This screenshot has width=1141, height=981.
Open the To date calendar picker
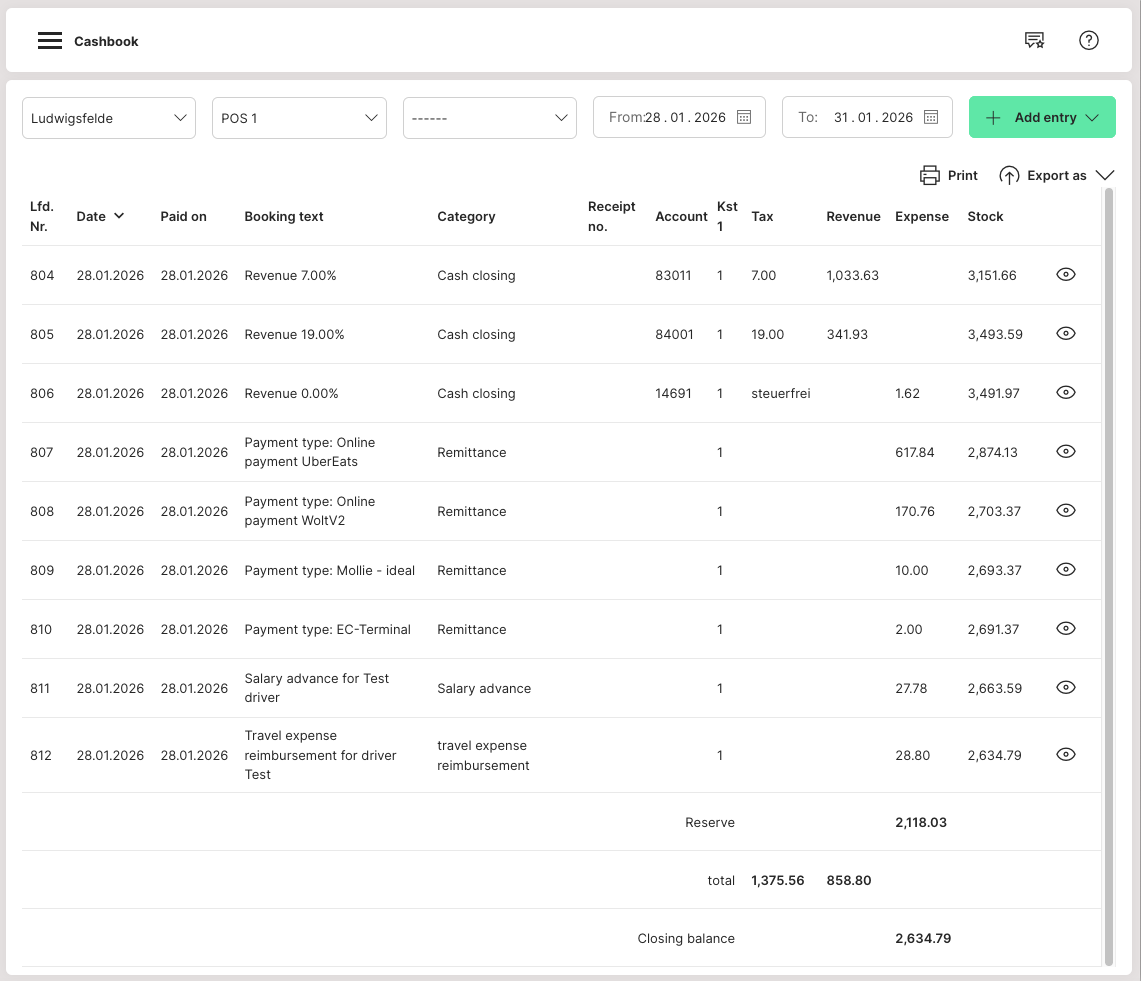tap(931, 117)
